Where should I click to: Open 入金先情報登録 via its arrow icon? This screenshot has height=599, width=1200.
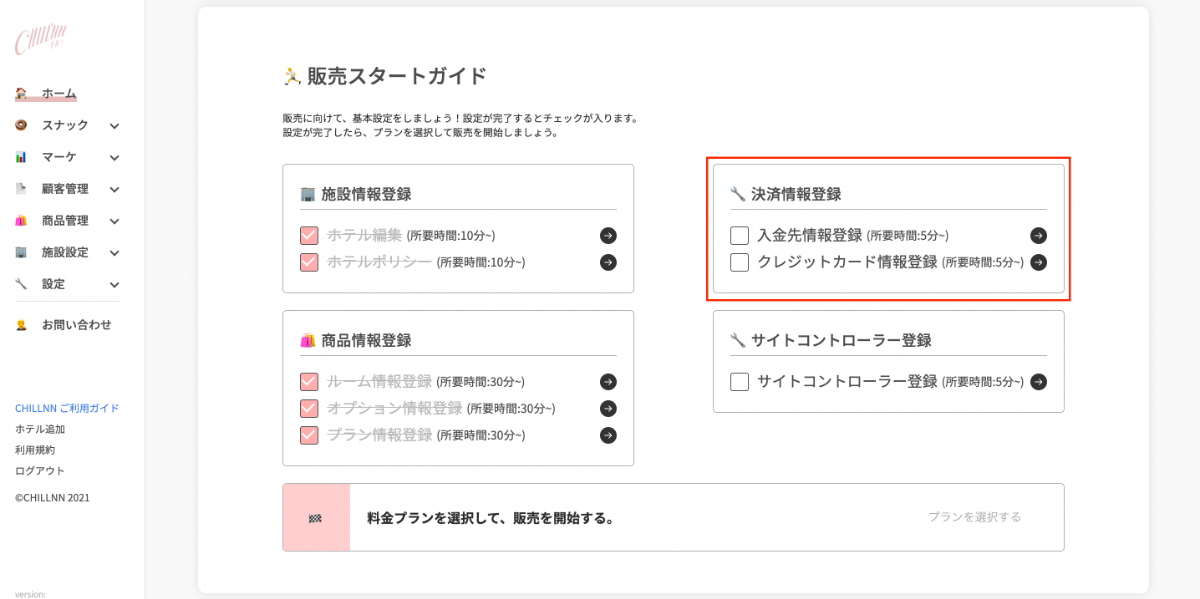(x=1038, y=236)
